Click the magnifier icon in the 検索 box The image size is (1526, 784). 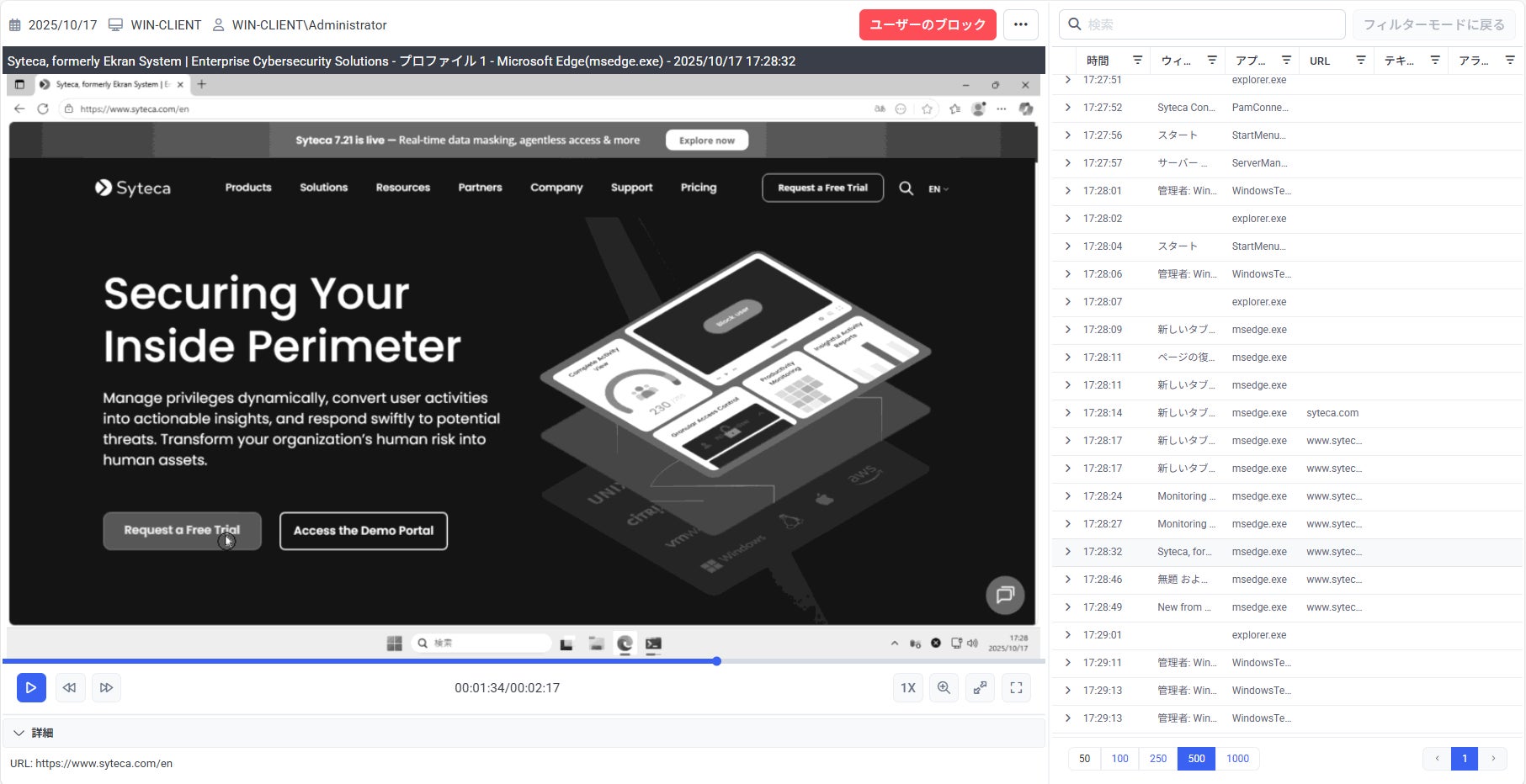(x=1075, y=24)
